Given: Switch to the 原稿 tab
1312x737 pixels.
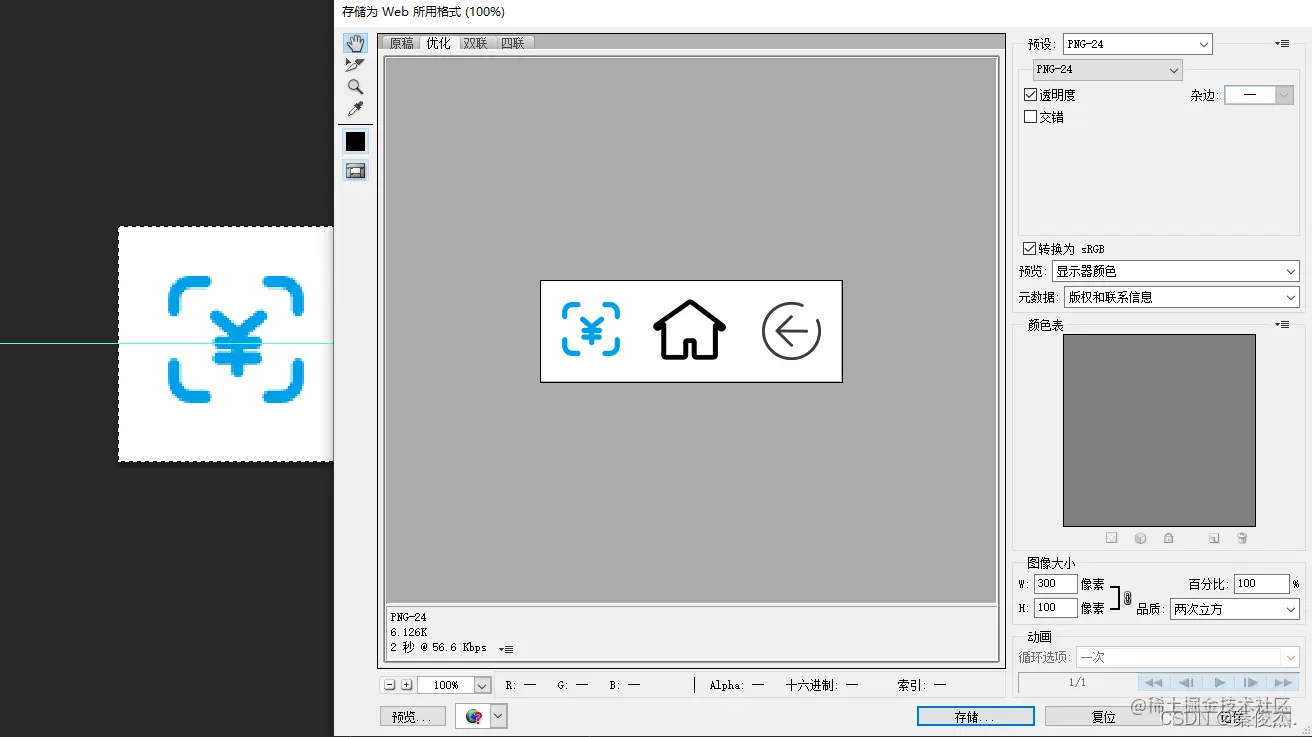Looking at the screenshot, I should [x=401, y=43].
